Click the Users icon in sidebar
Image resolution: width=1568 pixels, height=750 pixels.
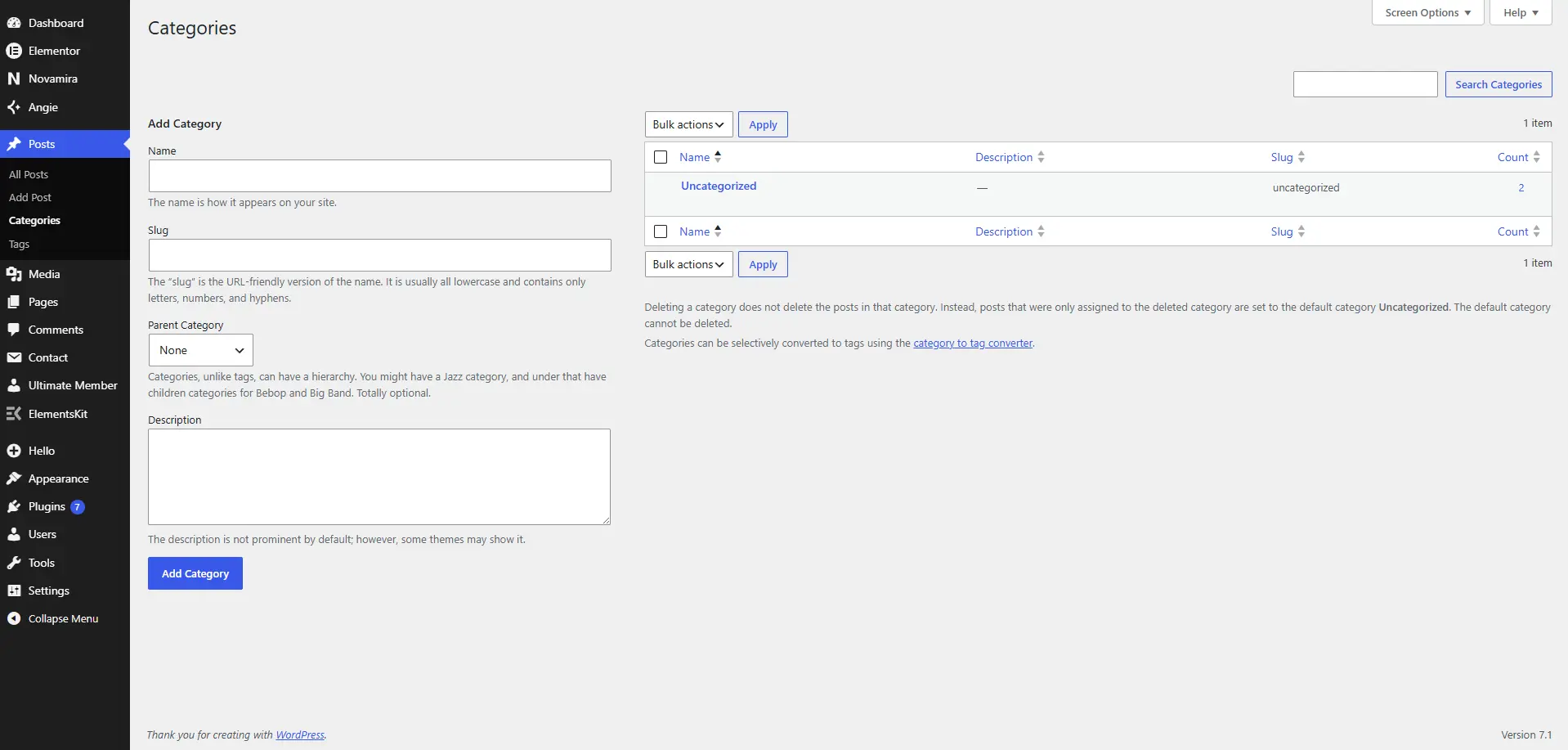[14, 534]
